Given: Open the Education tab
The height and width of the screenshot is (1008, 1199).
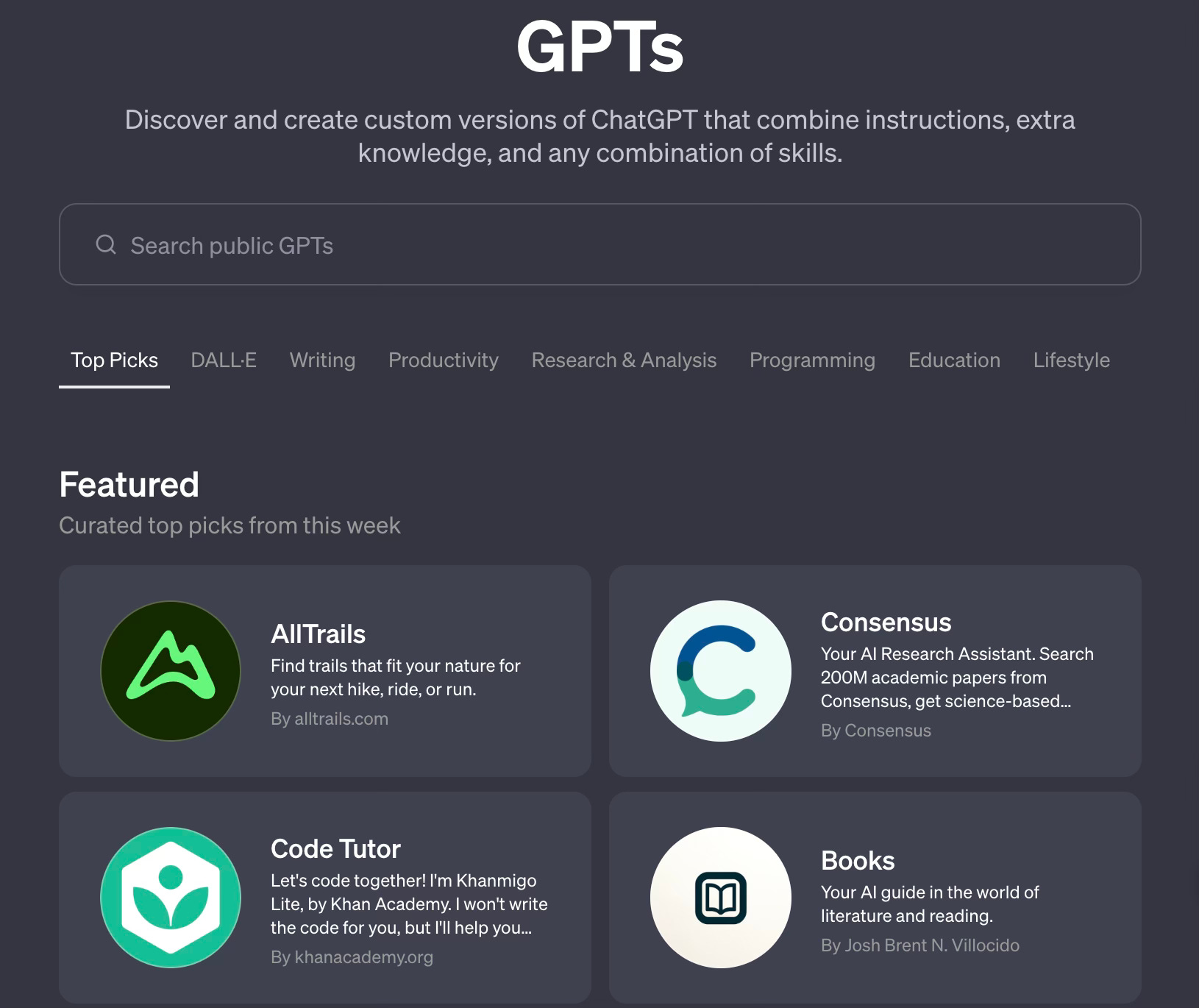Looking at the screenshot, I should point(954,360).
